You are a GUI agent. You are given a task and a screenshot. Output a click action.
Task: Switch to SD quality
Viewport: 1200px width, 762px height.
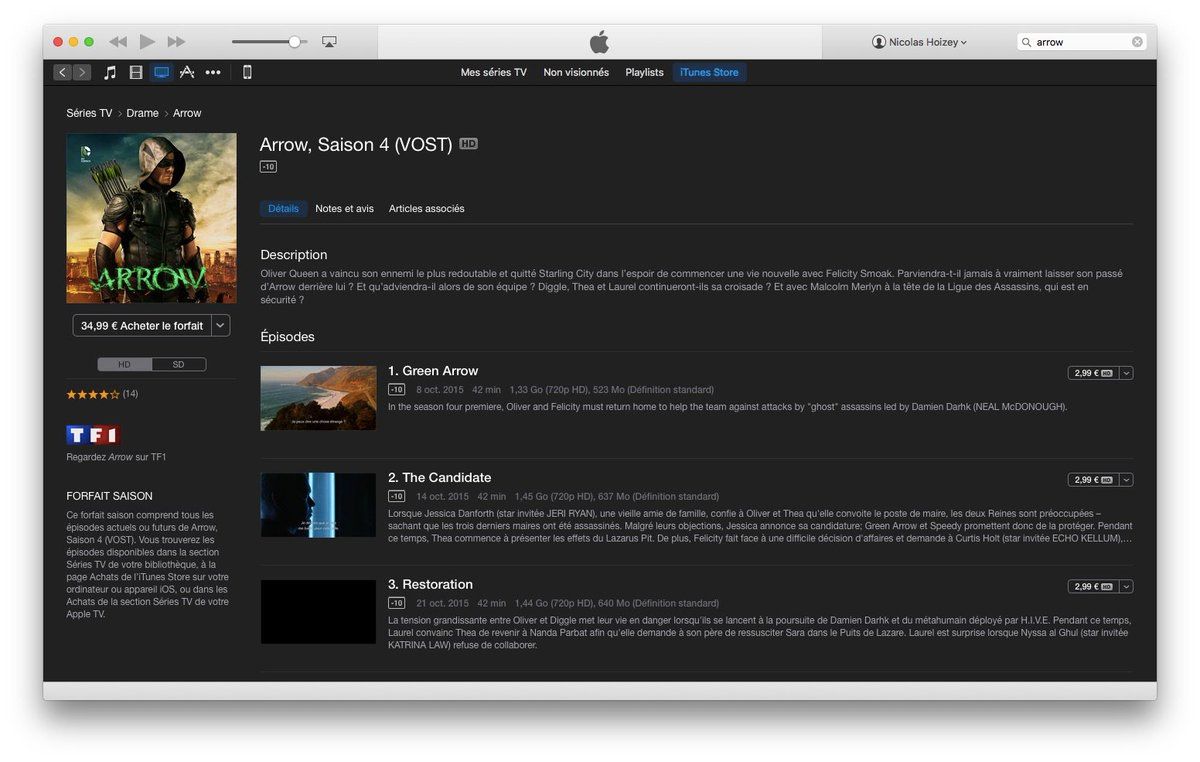[x=179, y=365]
